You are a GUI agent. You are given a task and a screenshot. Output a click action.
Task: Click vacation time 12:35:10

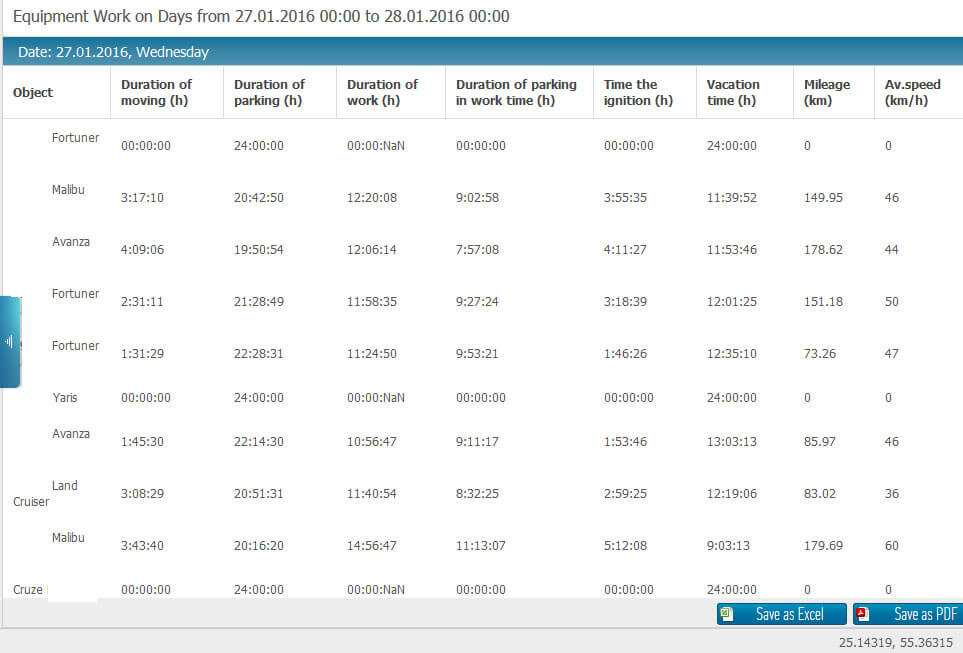(731, 354)
